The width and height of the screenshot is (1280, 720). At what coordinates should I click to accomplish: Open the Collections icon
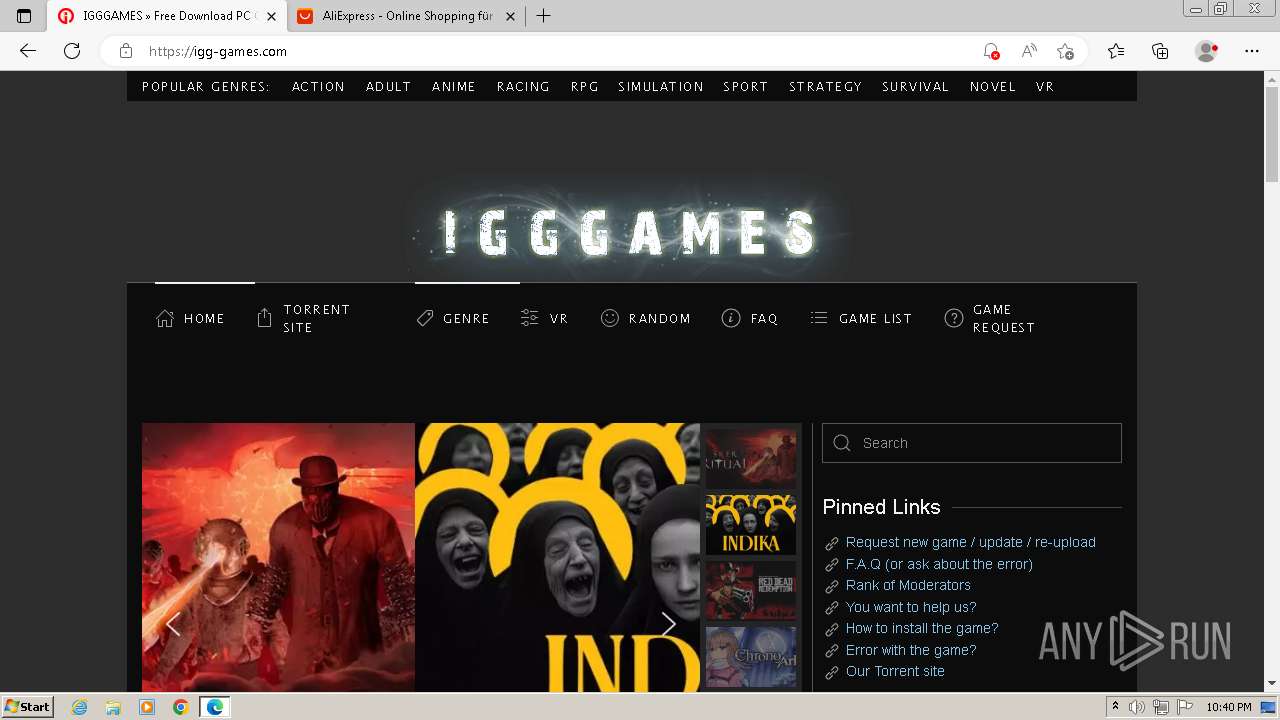click(1160, 51)
